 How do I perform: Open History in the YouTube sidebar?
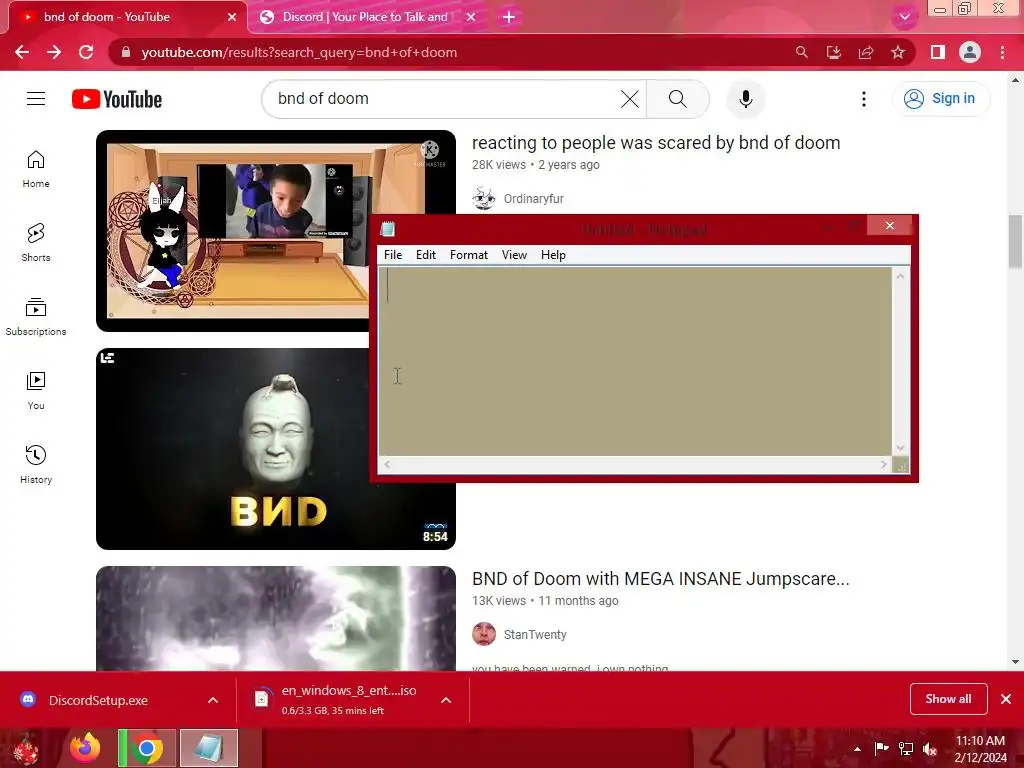(36, 464)
